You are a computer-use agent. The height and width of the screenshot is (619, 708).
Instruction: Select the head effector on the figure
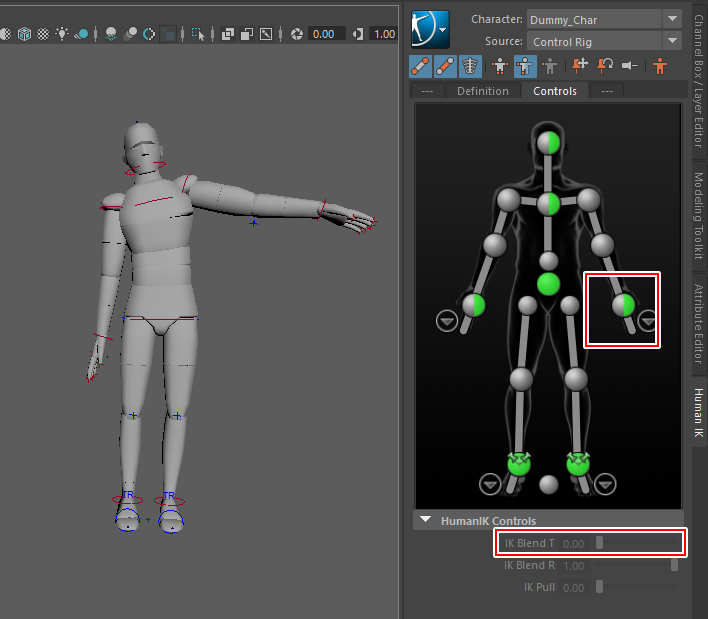[x=548, y=142]
